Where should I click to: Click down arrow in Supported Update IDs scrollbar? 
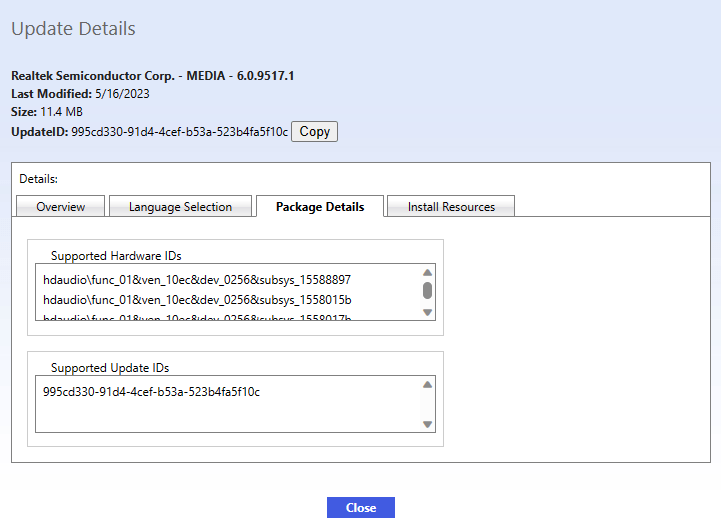tap(427, 424)
